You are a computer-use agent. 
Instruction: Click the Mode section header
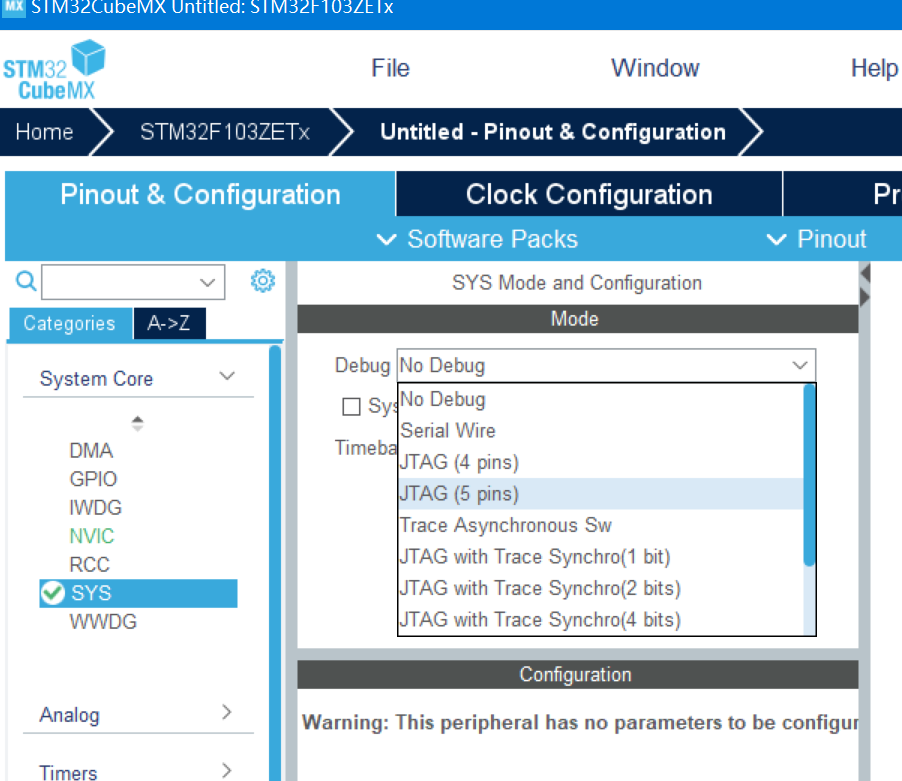[x=578, y=319]
